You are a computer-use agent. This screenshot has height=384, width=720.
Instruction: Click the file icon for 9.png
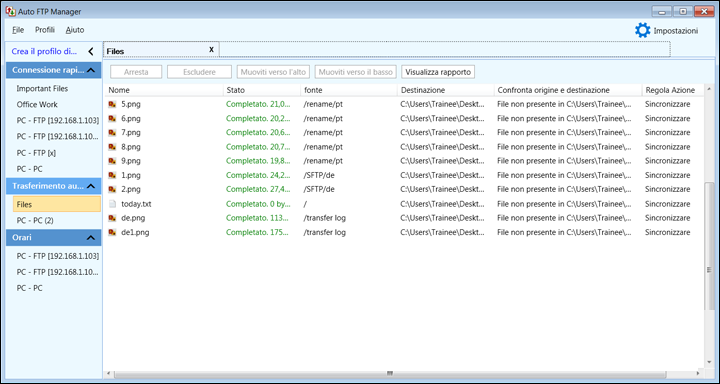(x=112, y=161)
